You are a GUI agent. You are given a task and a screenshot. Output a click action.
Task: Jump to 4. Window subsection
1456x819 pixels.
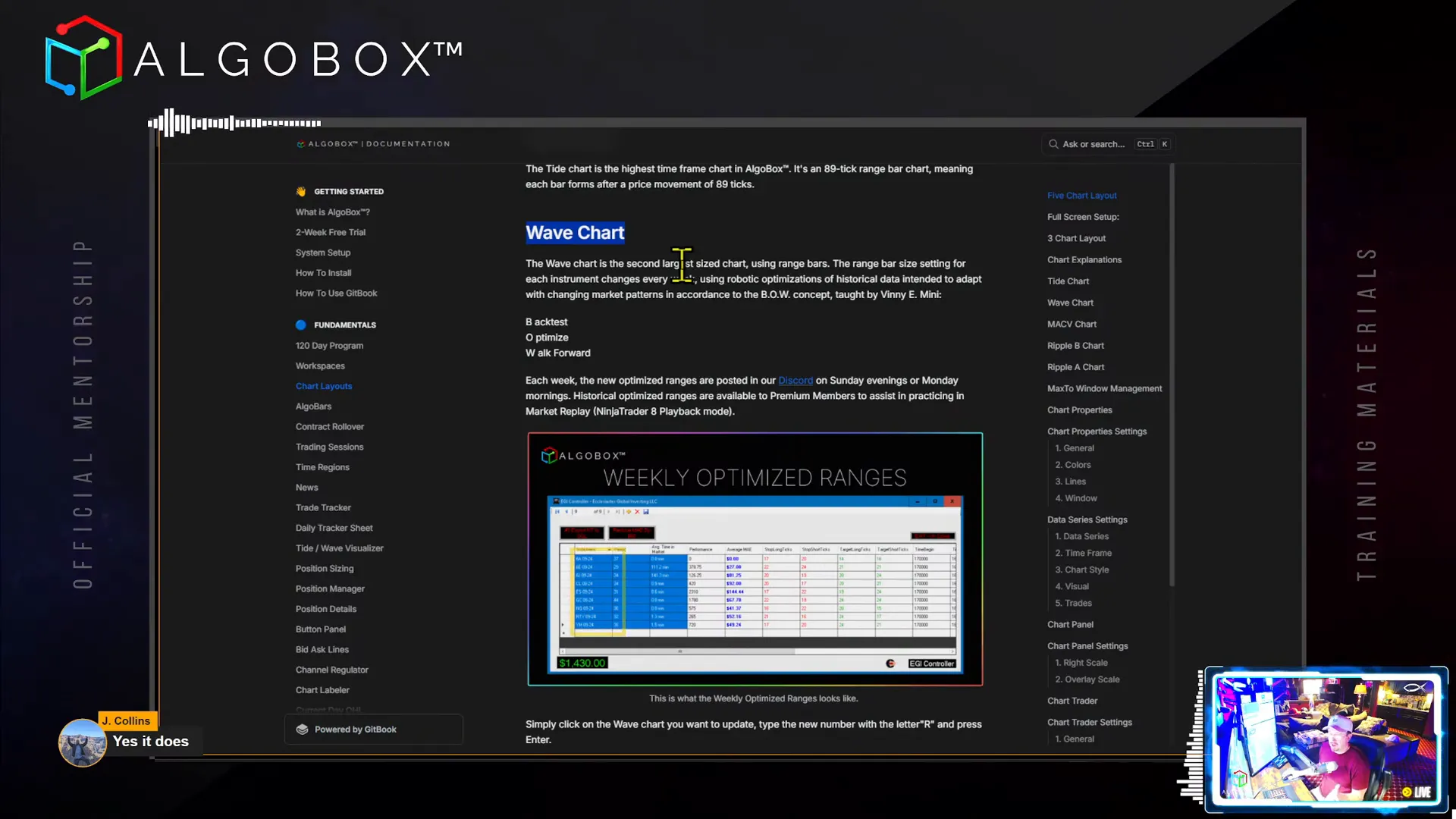[x=1076, y=498]
